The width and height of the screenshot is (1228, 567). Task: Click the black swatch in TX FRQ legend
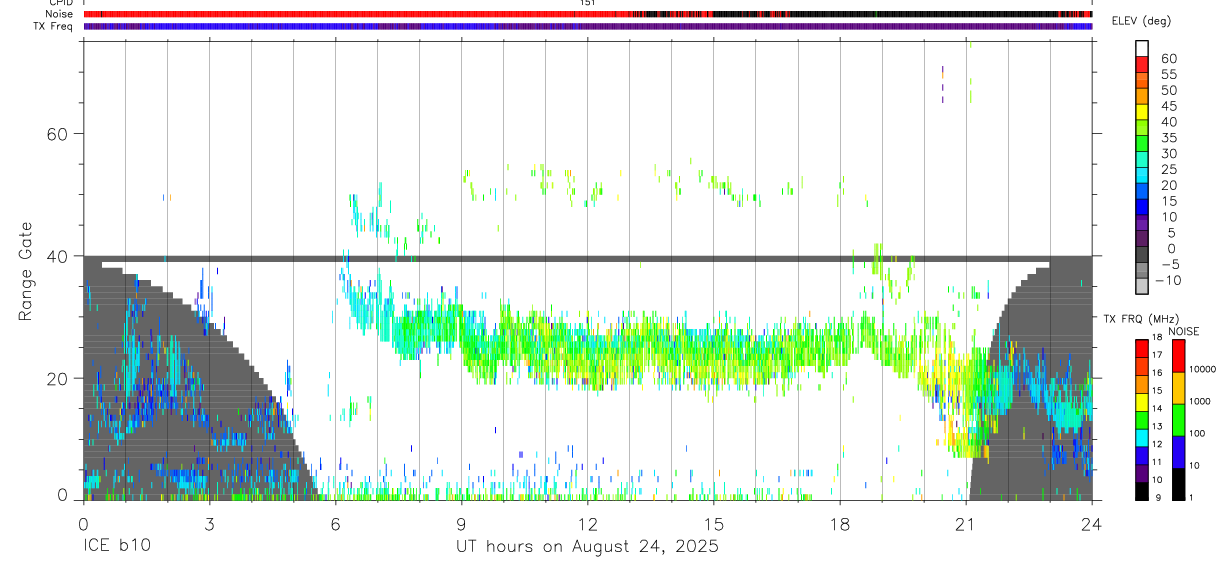tap(1141, 491)
